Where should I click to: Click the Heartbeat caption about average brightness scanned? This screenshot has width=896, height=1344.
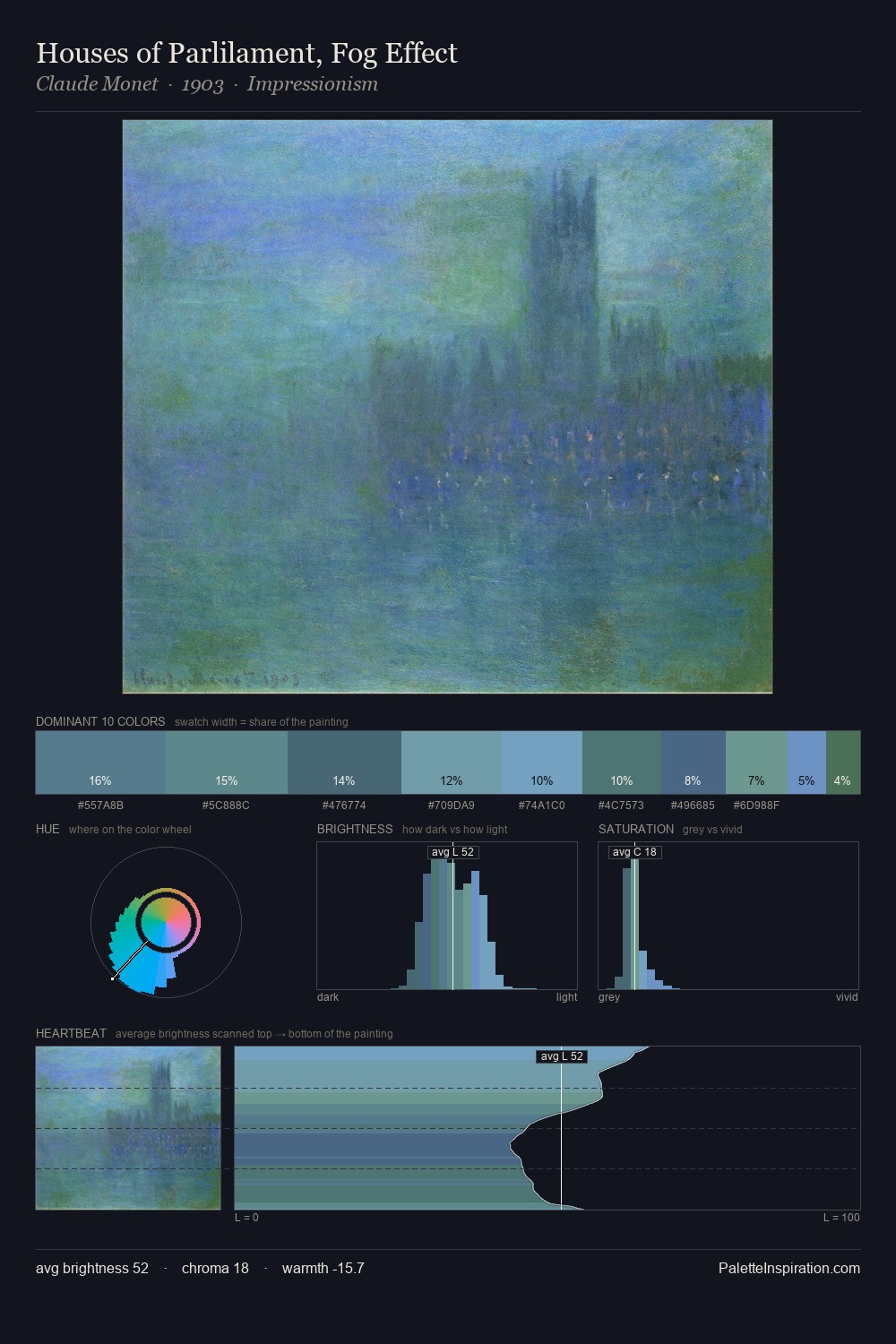[x=254, y=1034]
